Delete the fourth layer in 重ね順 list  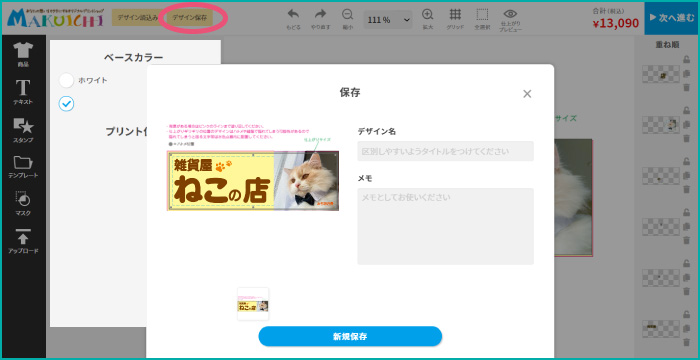click(x=686, y=240)
